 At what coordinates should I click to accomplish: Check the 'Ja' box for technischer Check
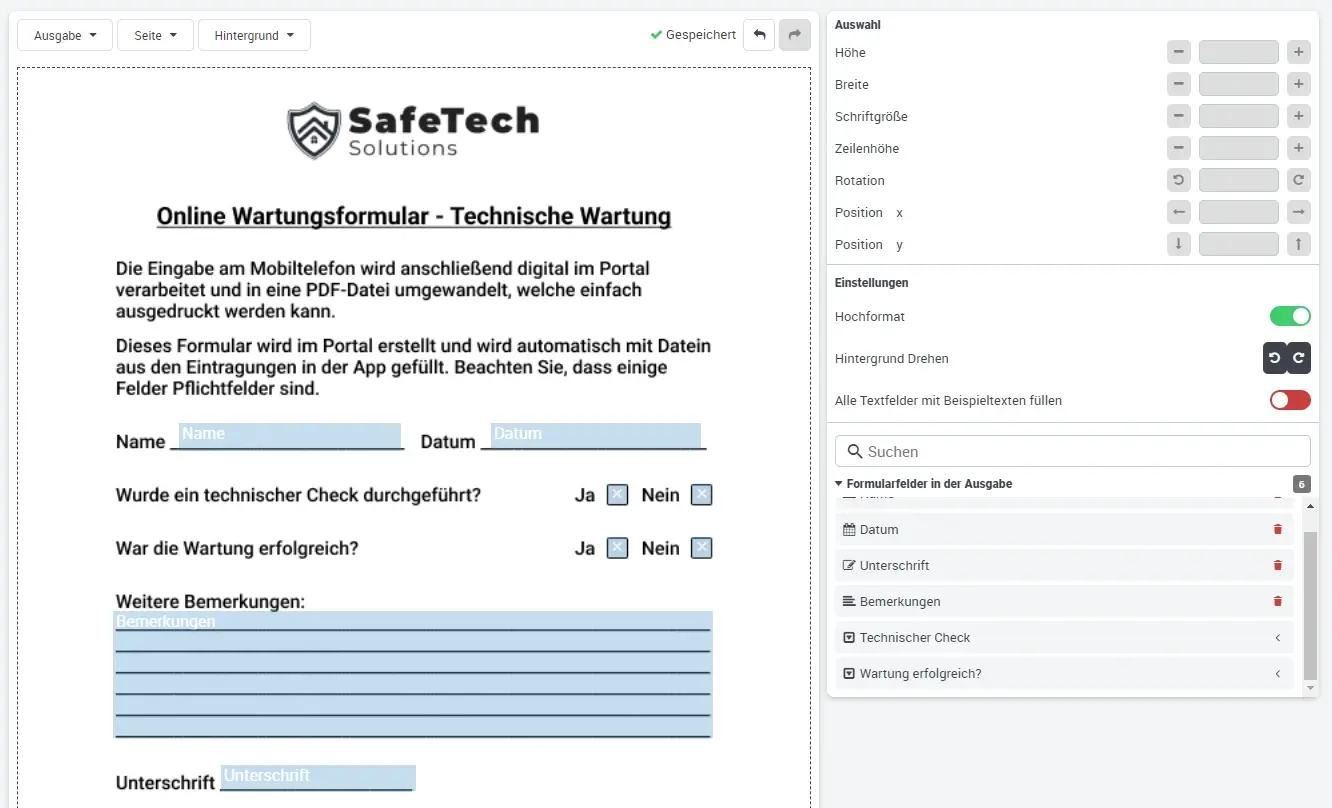617,494
